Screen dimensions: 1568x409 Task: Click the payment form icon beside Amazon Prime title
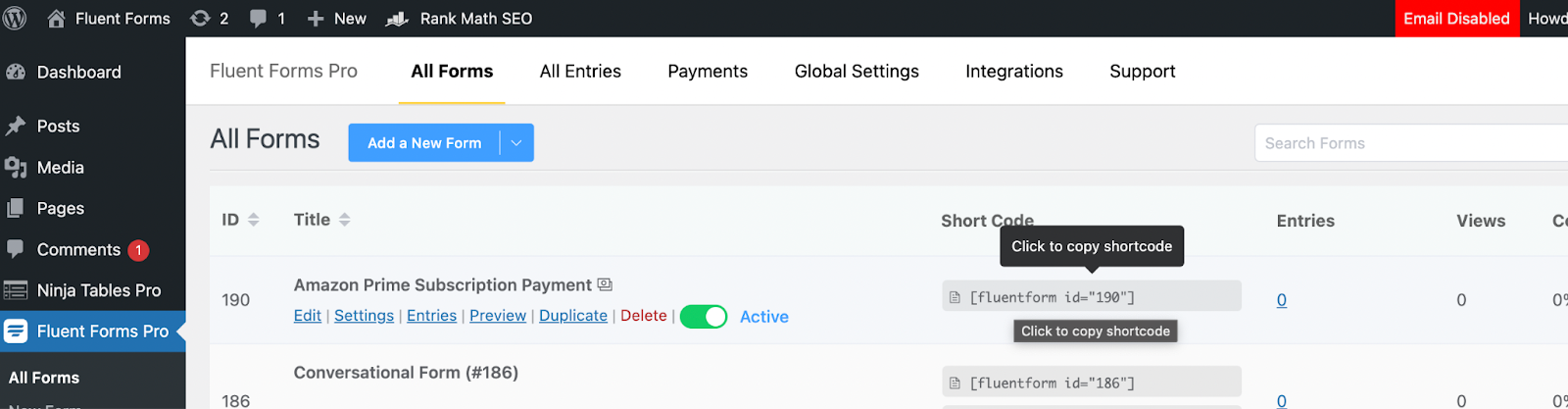click(605, 284)
